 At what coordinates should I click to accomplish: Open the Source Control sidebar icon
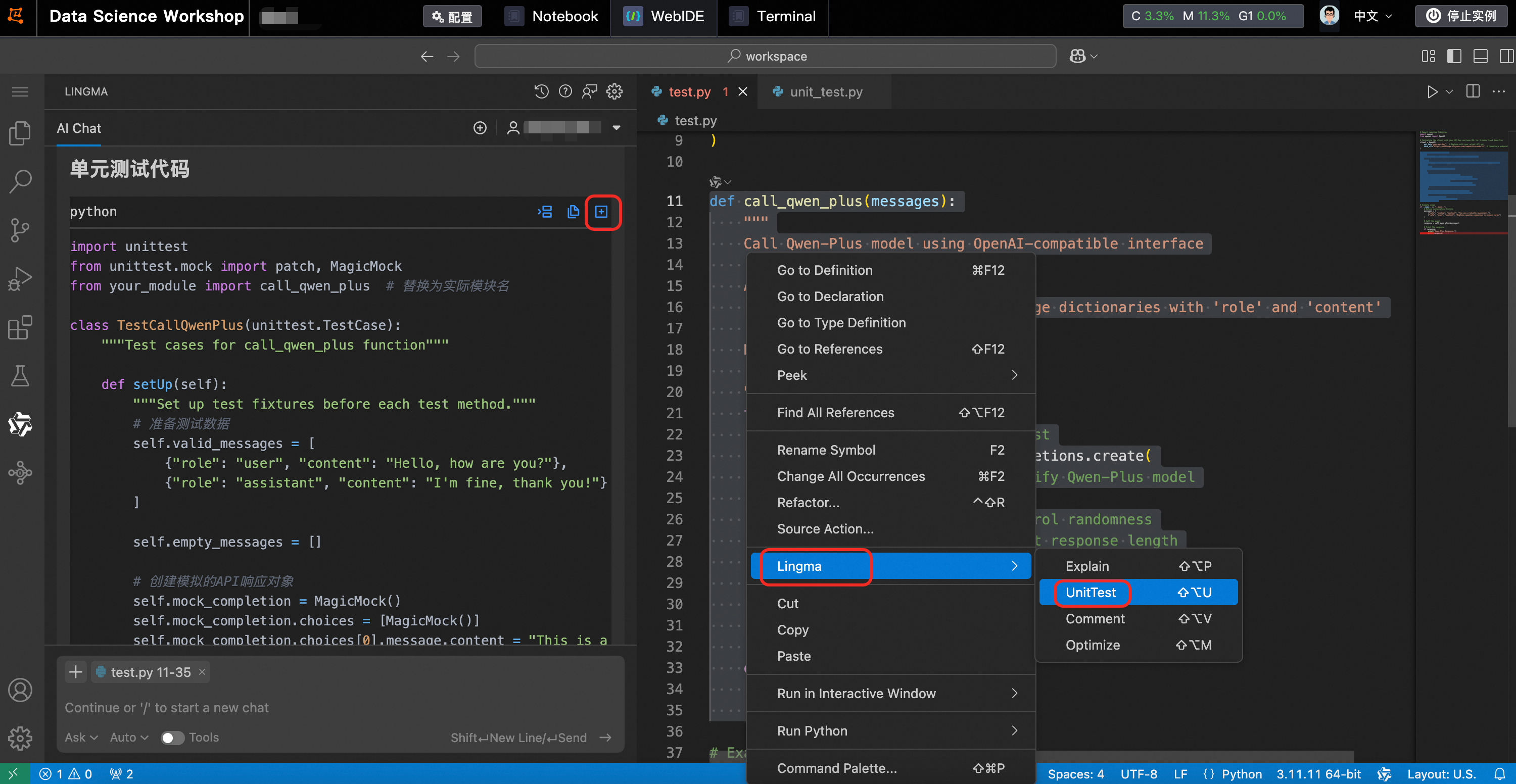pos(20,230)
